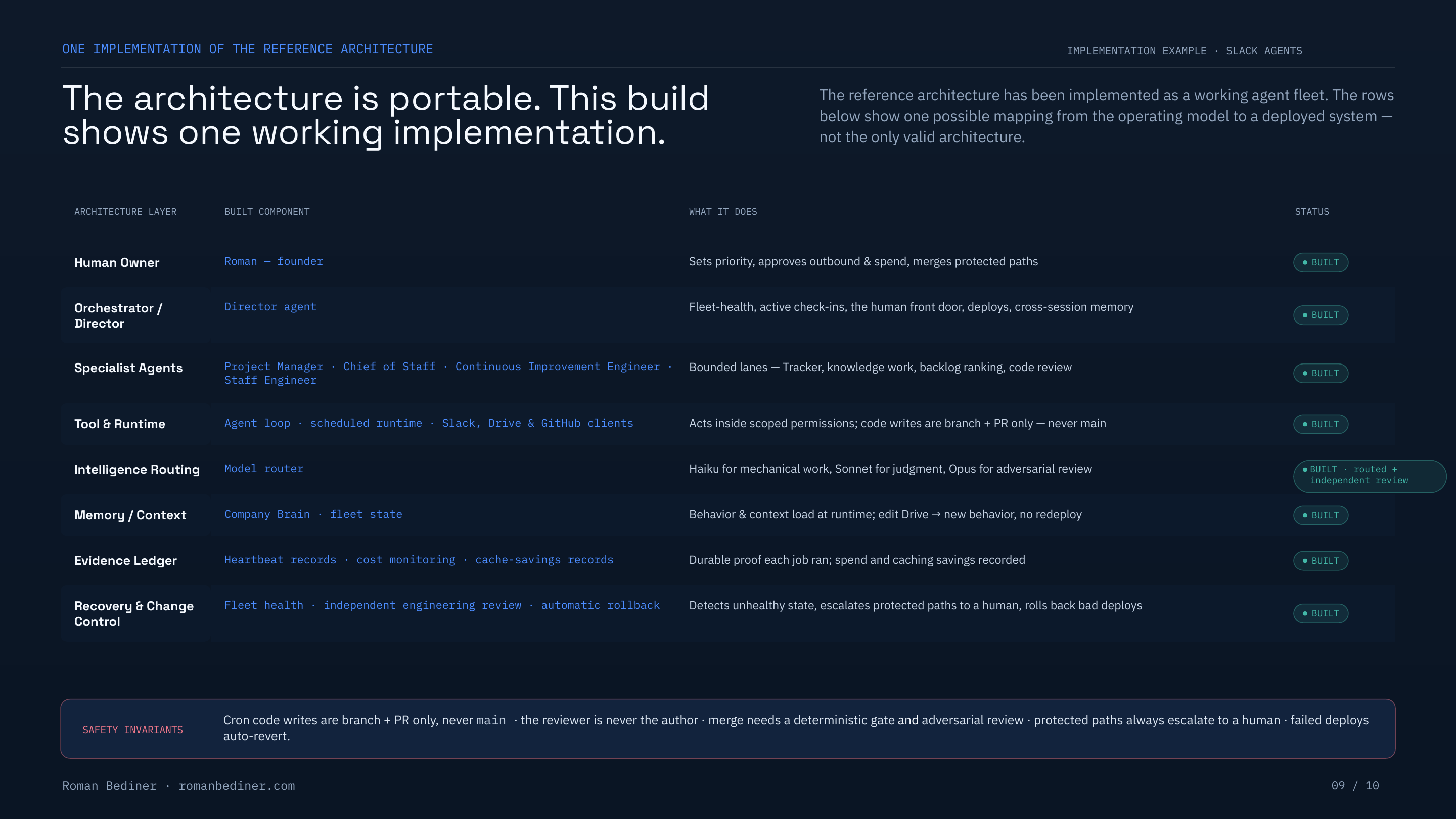Click the 'Orchestrator / Director' layer label

click(118, 315)
